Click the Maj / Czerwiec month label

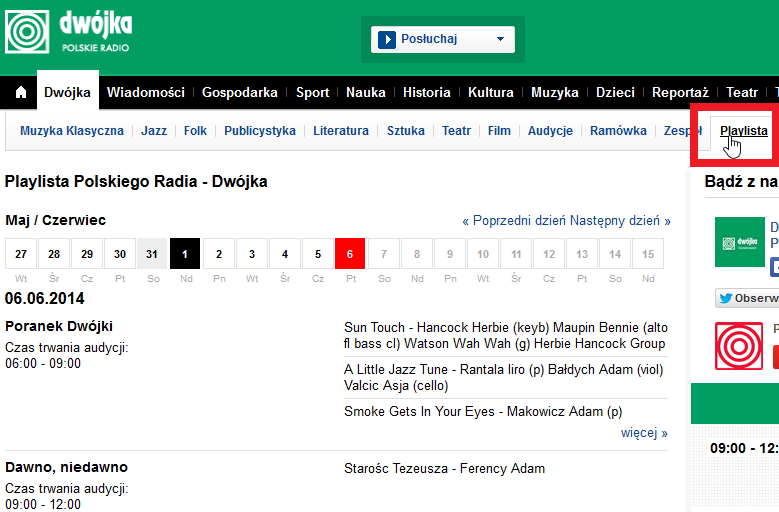[56, 220]
